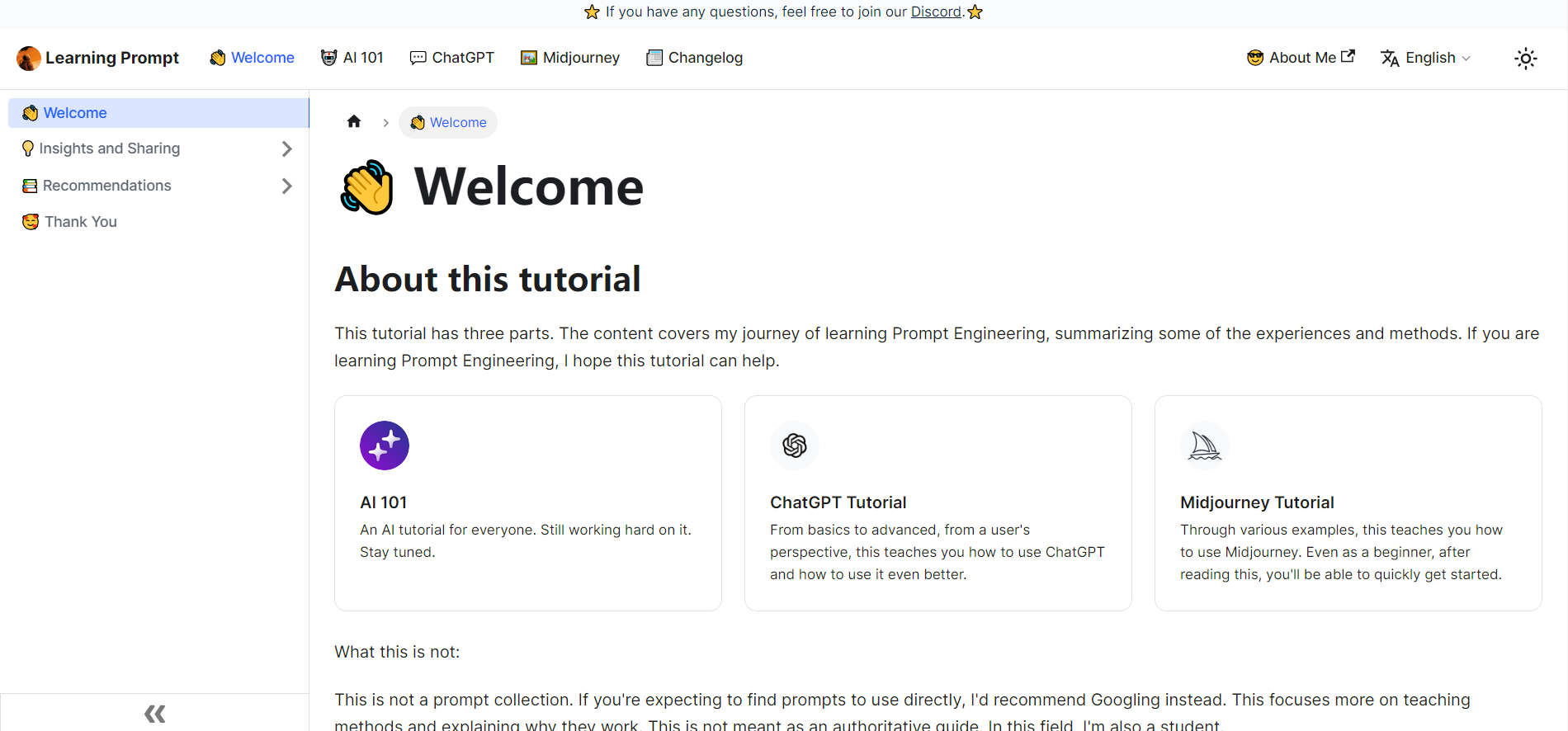Click the Learning Prompt logo avatar
Screen dimensions: 1568x731
(29, 58)
